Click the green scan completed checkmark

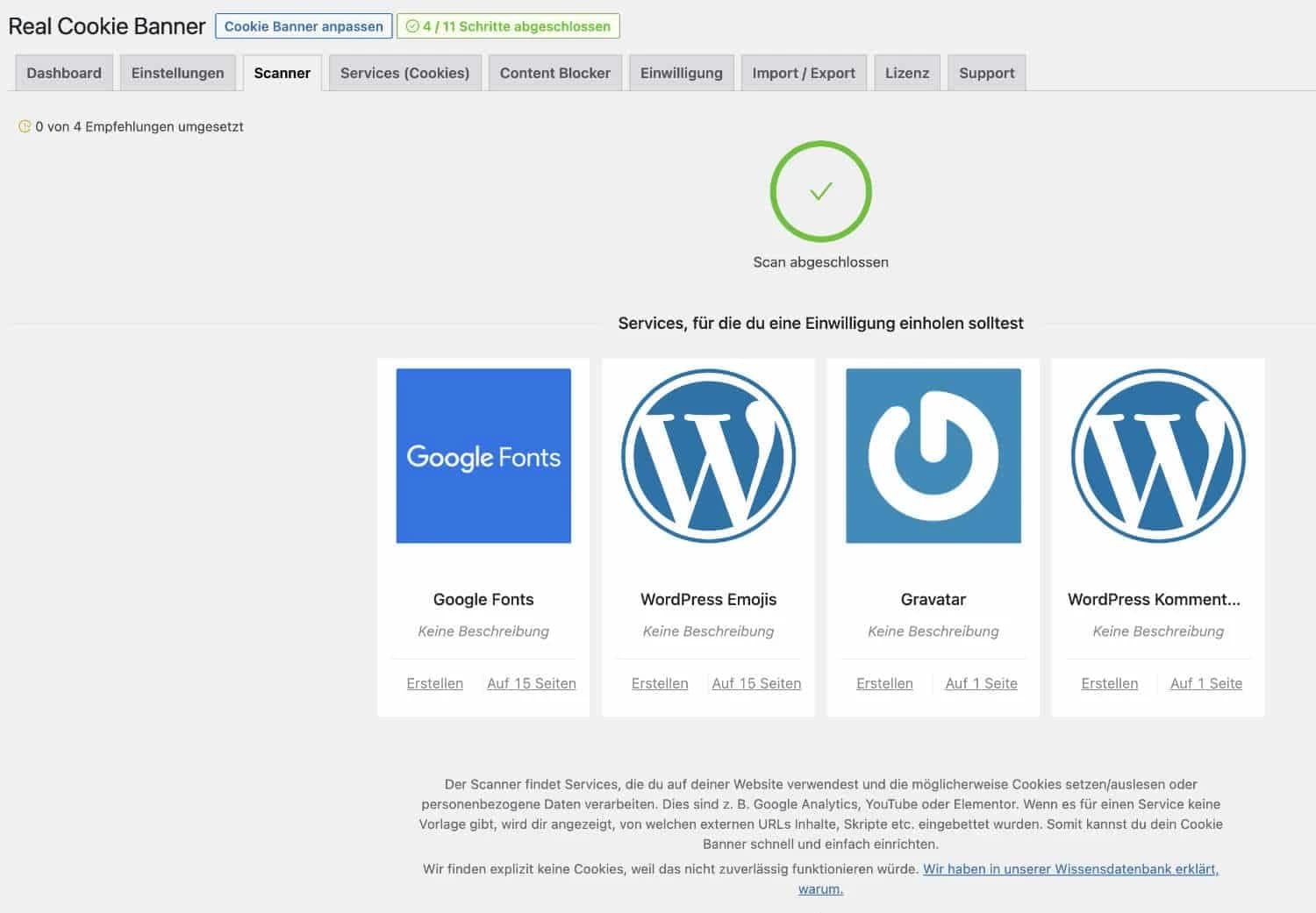[820, 192]
